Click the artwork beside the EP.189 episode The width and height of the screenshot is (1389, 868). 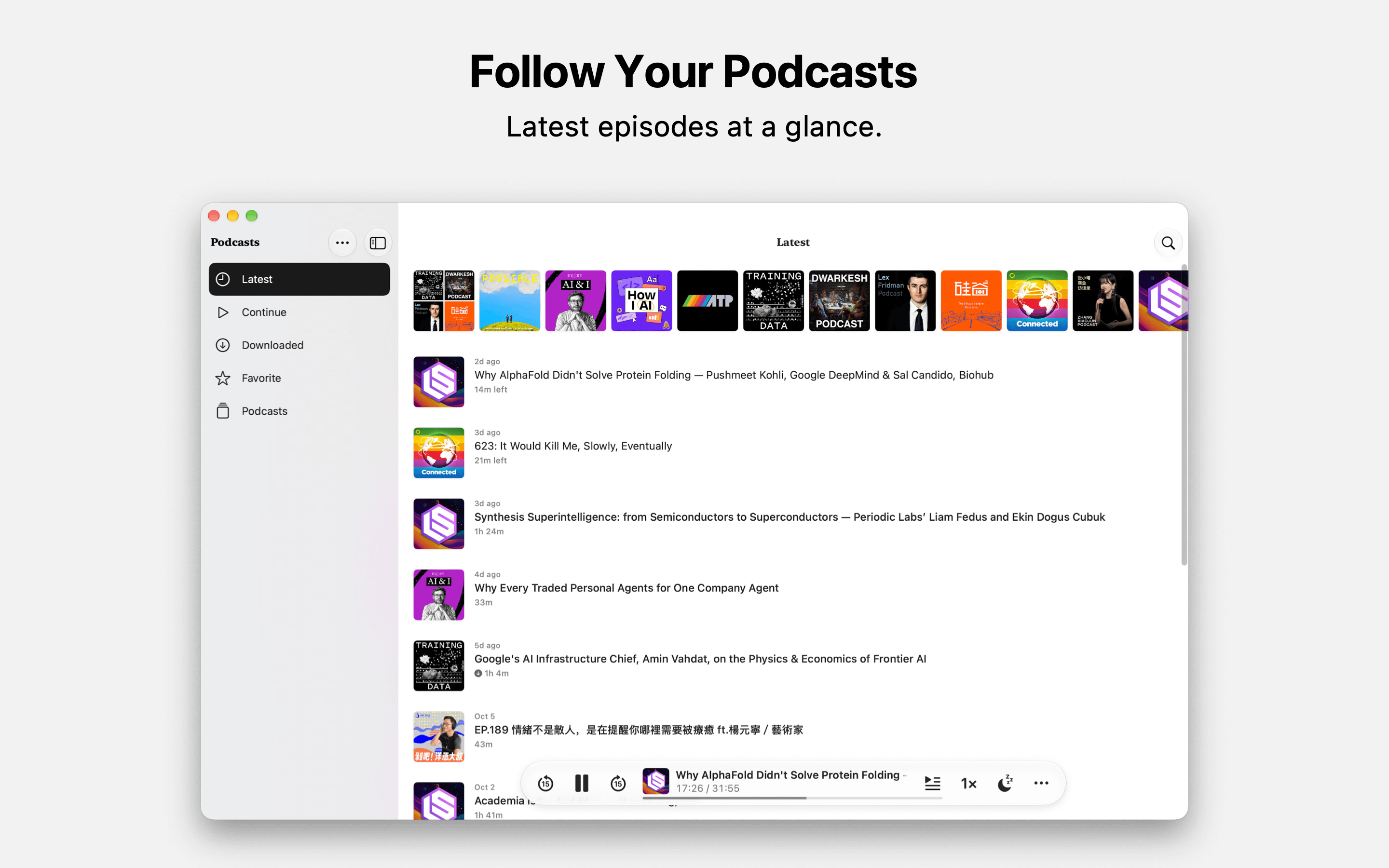[x=438, y=736]
